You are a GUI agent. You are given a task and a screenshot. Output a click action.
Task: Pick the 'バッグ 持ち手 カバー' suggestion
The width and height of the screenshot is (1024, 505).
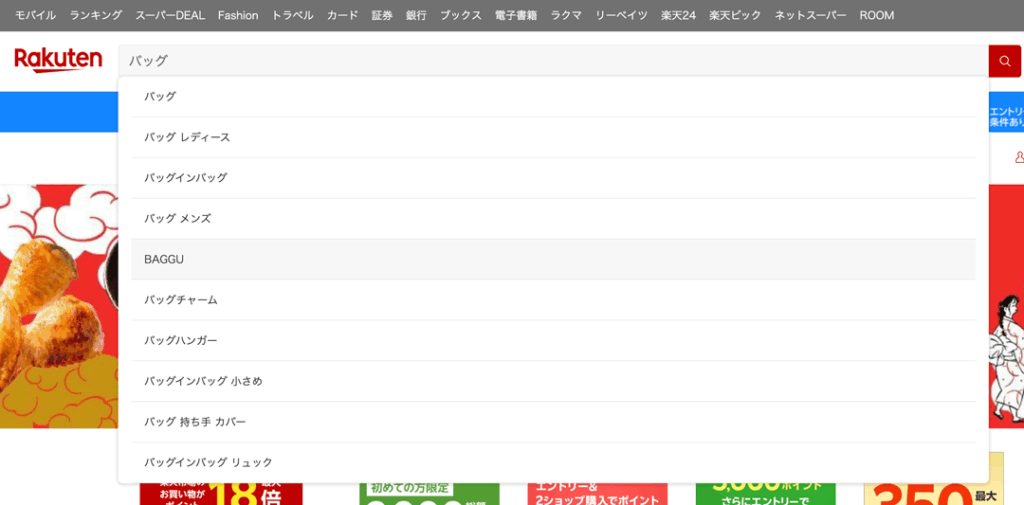coord(194,422)
